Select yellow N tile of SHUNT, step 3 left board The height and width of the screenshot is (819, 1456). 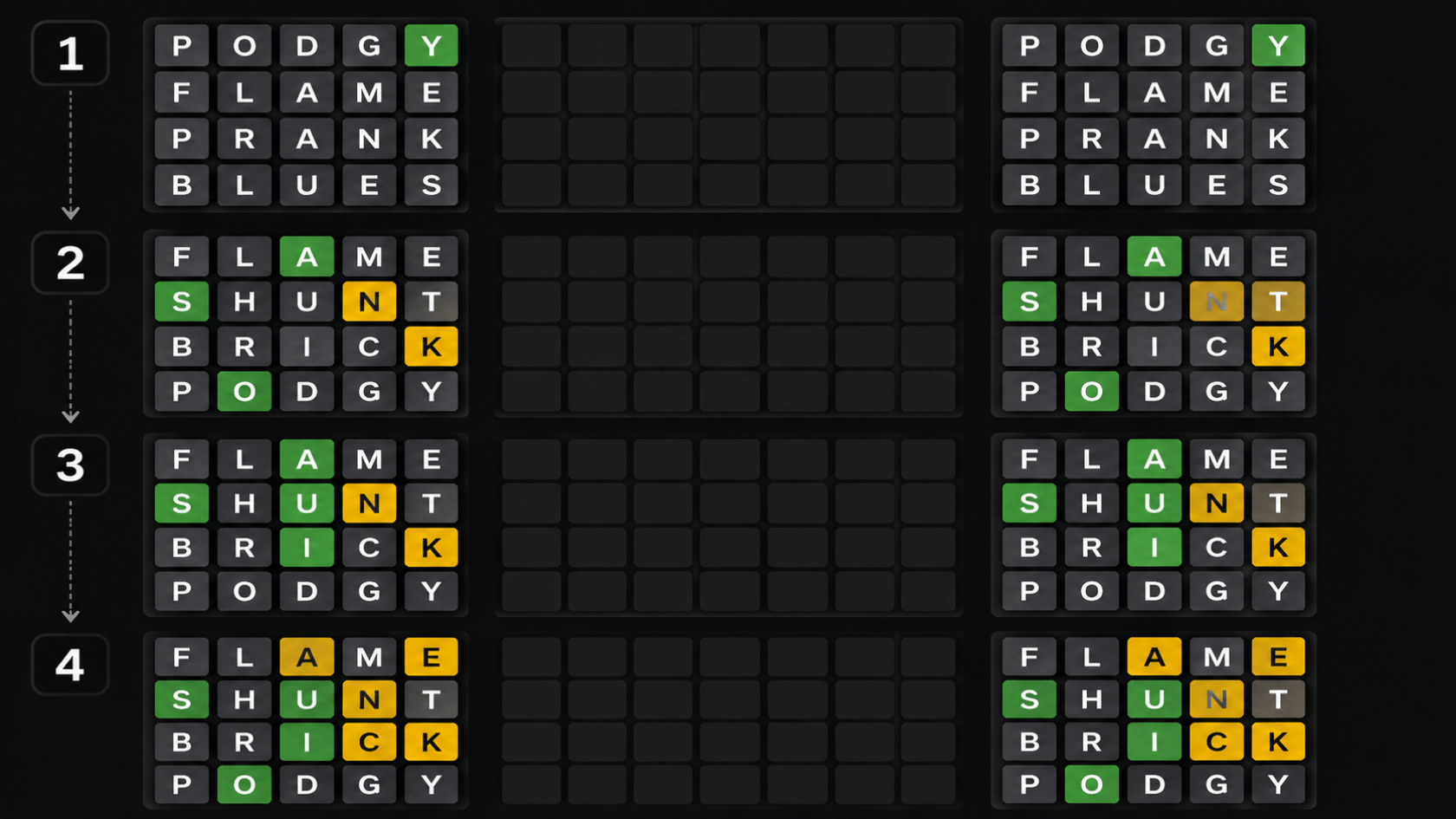[369, 504]
